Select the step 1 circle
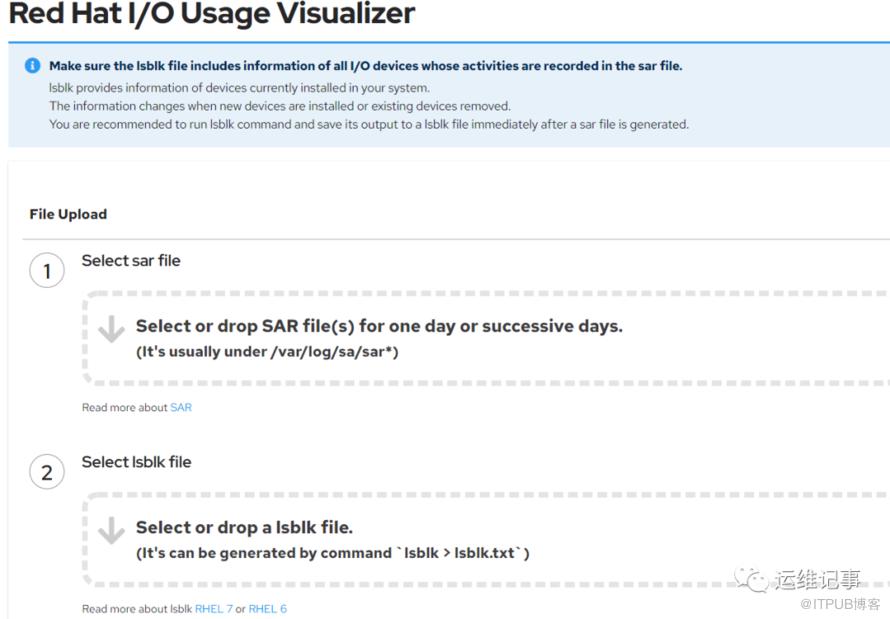 click(x=47, y=270)
